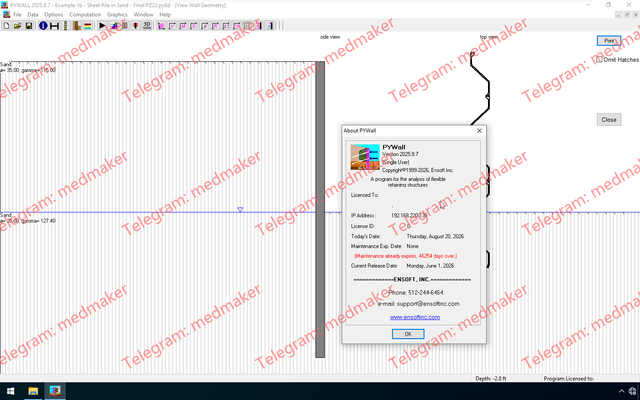Open the Computation menu
Viewport: 640px width, 400px height.
85,15
